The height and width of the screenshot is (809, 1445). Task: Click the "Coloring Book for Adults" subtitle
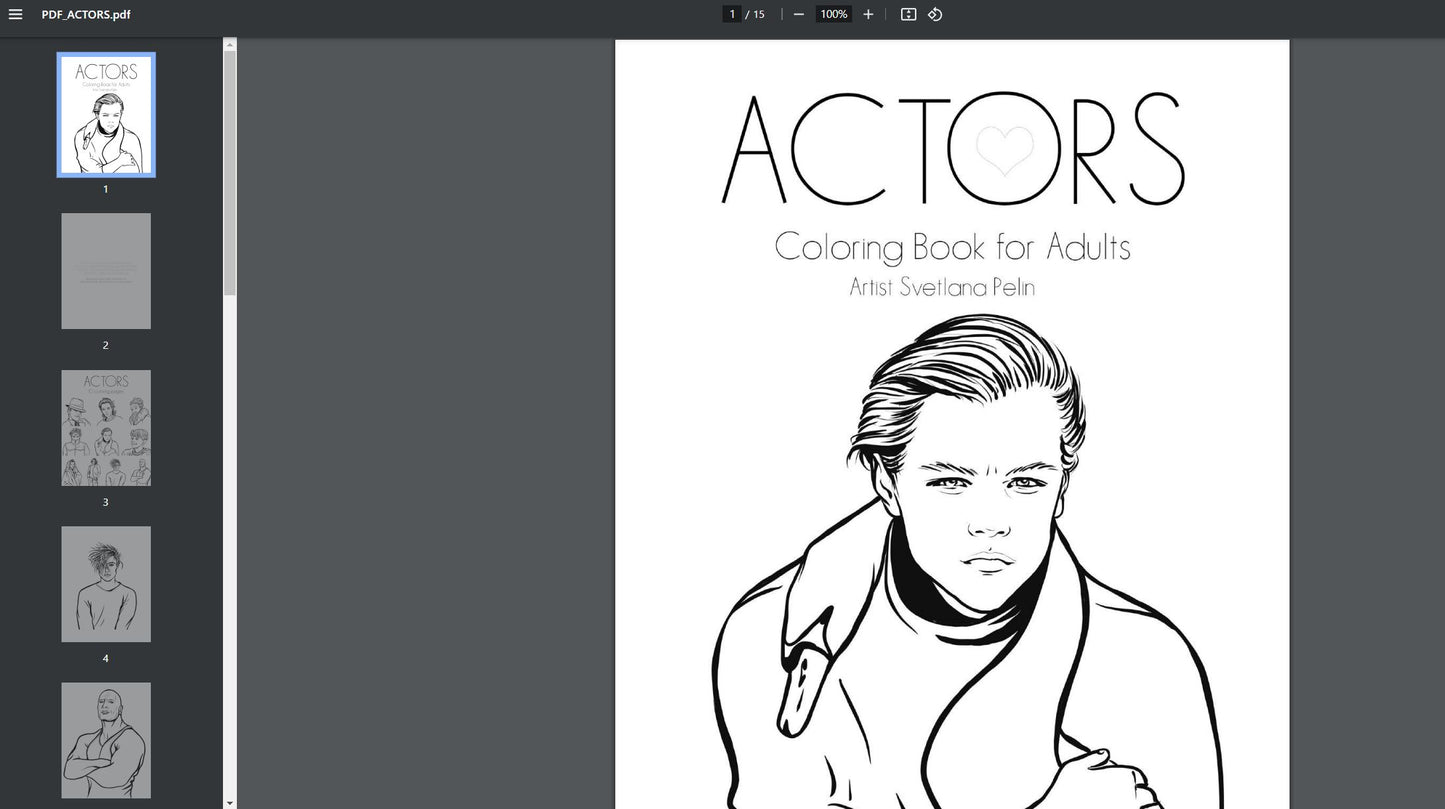[x=952, y=247]
